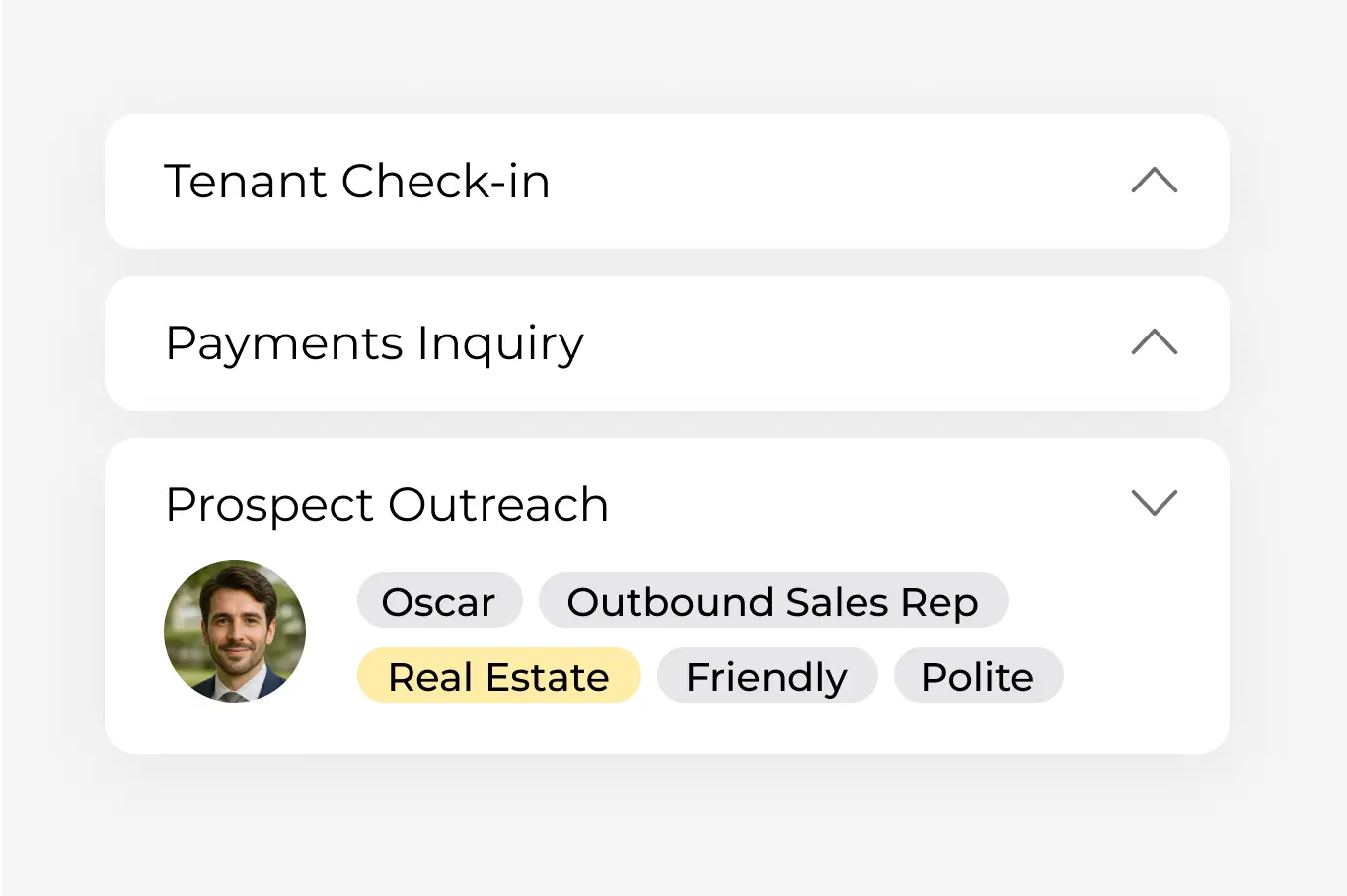
Task: Click the word Estate in the highlighted tag
Action: 548,677
